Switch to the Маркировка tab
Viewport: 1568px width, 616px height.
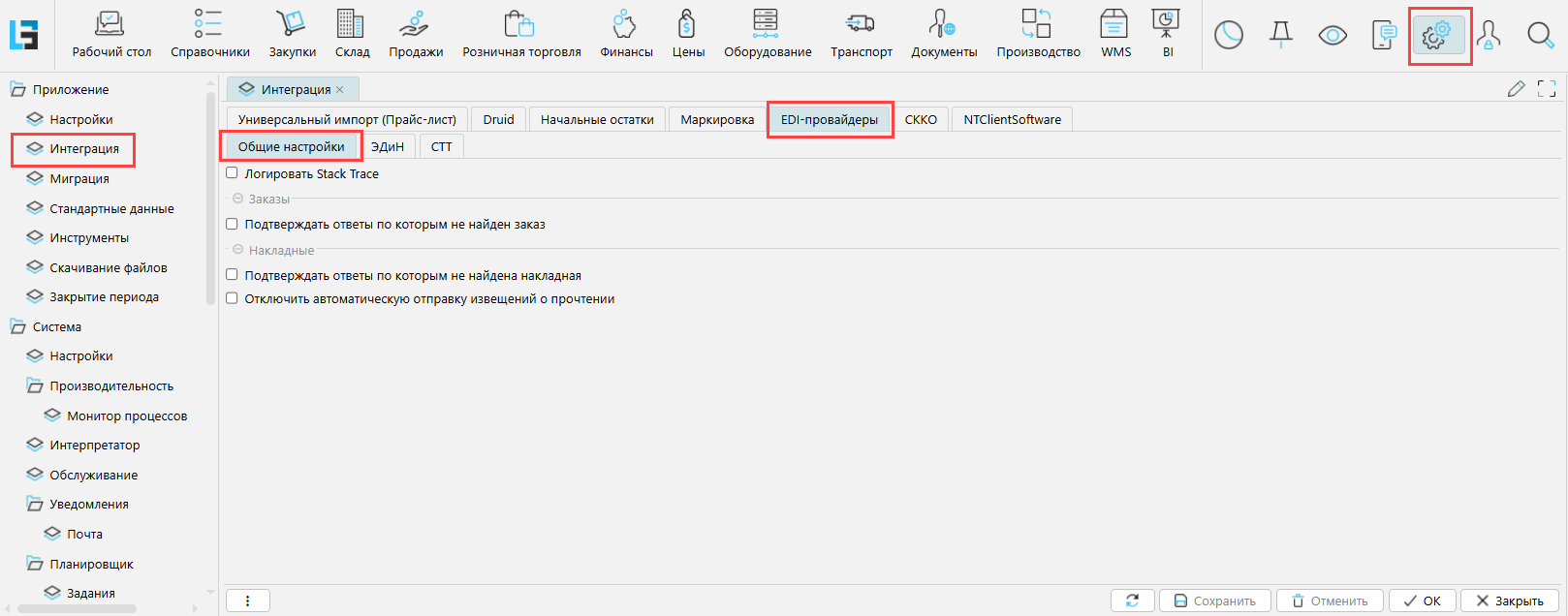click(x=716, y=119)
